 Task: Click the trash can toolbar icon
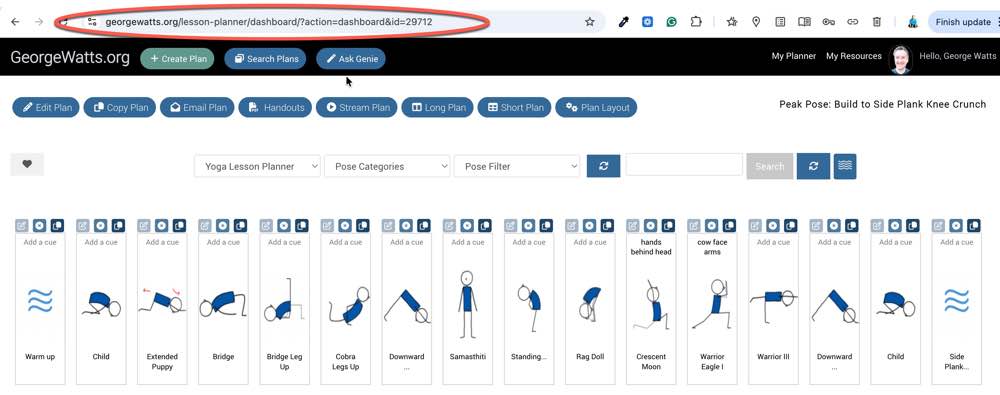pyautogui.click(x=877, y=22)
